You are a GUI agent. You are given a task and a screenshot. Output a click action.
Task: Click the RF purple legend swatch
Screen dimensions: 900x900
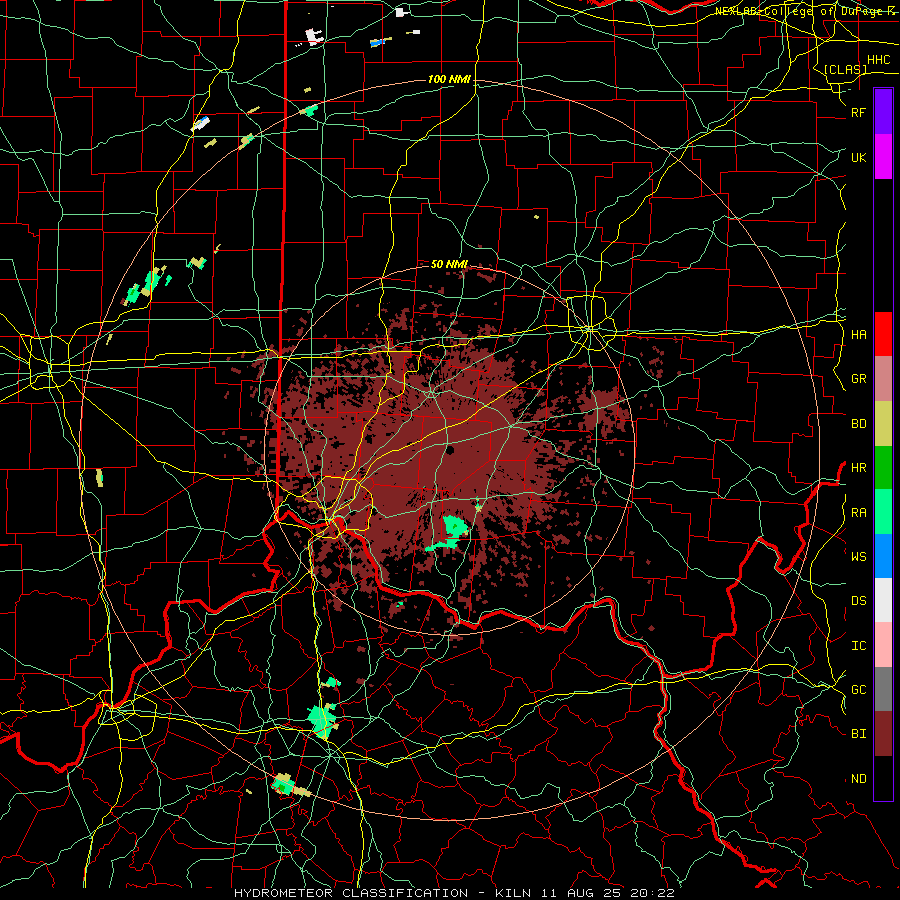click(x=883, y=112)
